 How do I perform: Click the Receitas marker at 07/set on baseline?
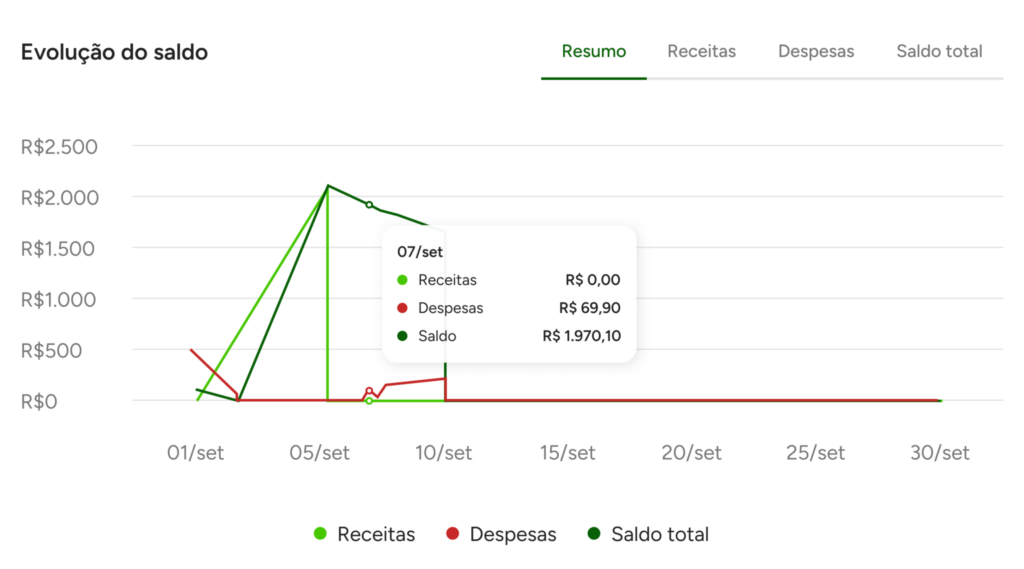(x=369, y=401)
